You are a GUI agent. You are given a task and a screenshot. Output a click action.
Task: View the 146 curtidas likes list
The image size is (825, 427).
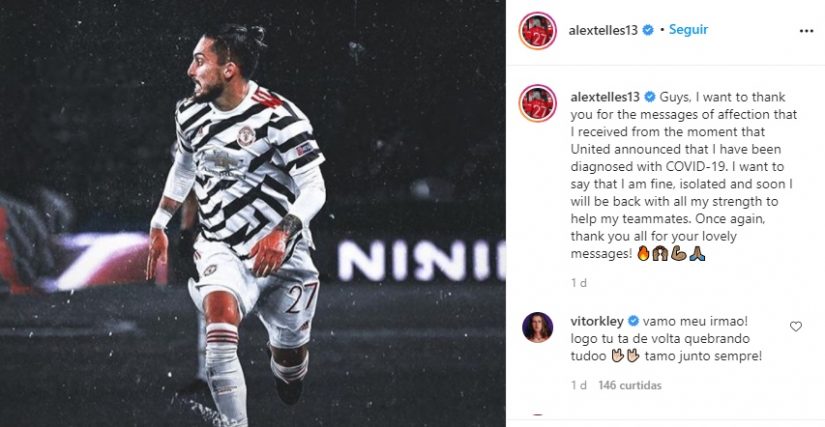pos(630,385)
